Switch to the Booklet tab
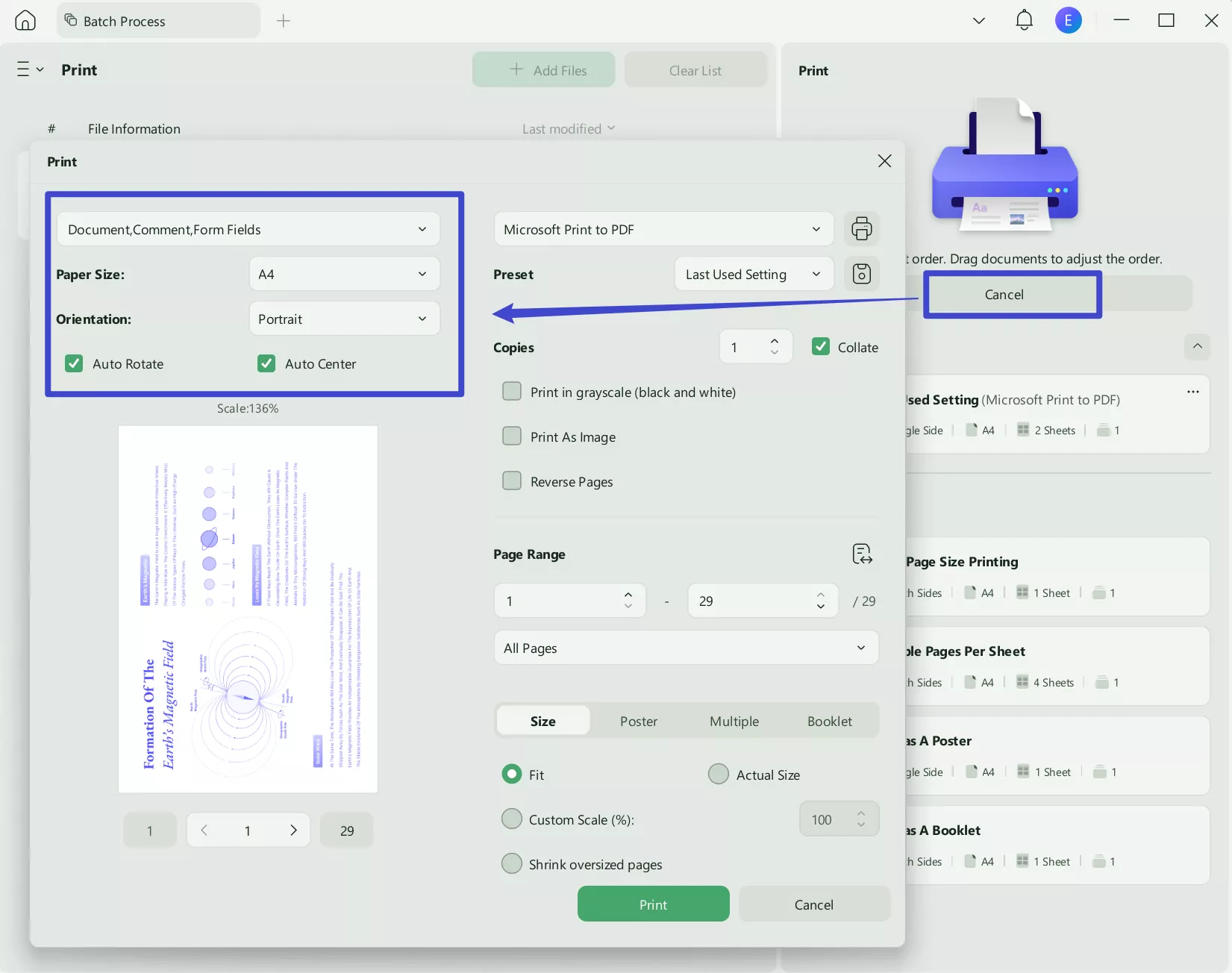Screen dimensions: 1232x973 pos(830,721)
